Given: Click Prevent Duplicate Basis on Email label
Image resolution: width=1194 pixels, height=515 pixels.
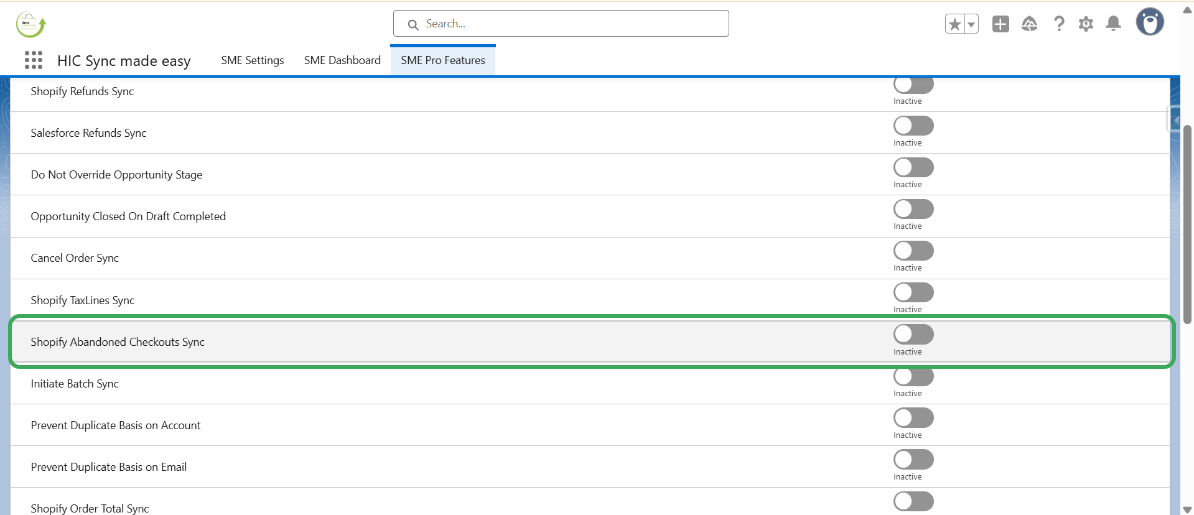Looking at the screenshot, I should (x=109, y=467).
